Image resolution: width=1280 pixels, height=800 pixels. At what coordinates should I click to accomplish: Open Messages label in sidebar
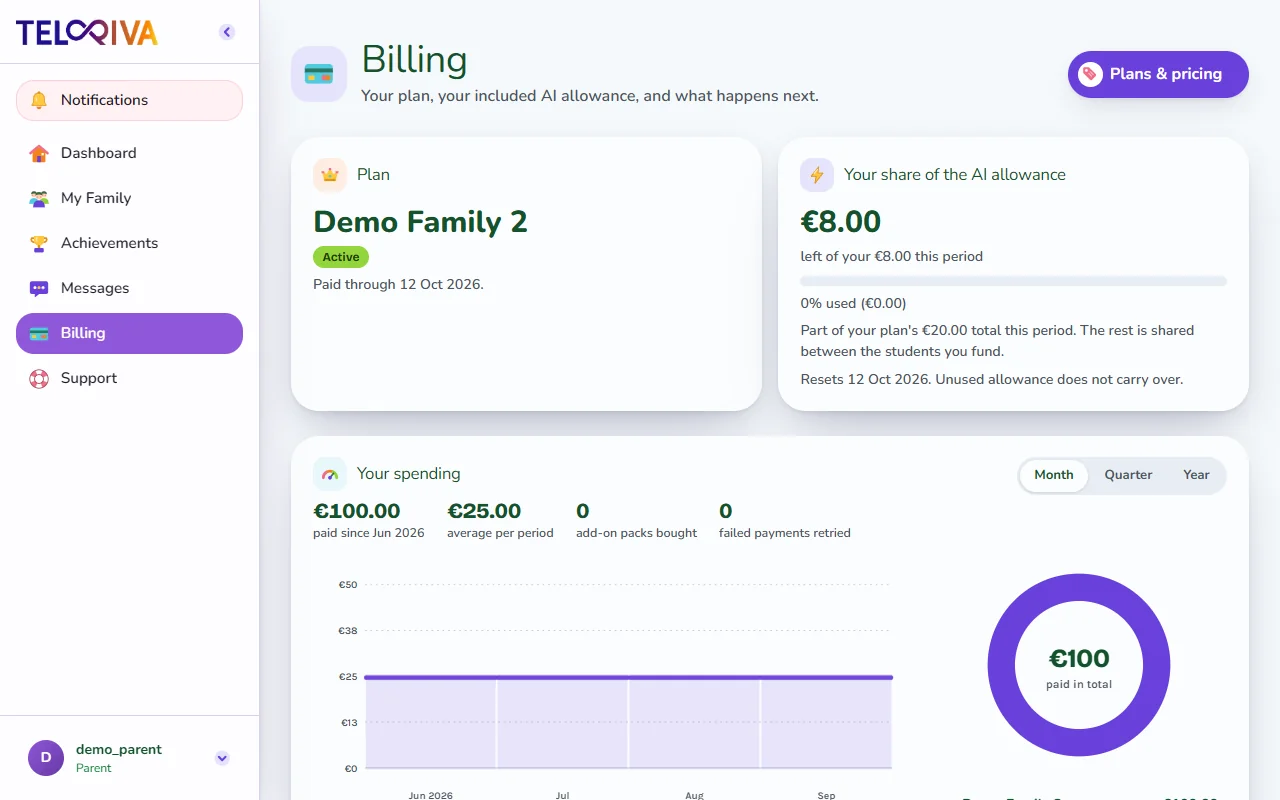95,288
